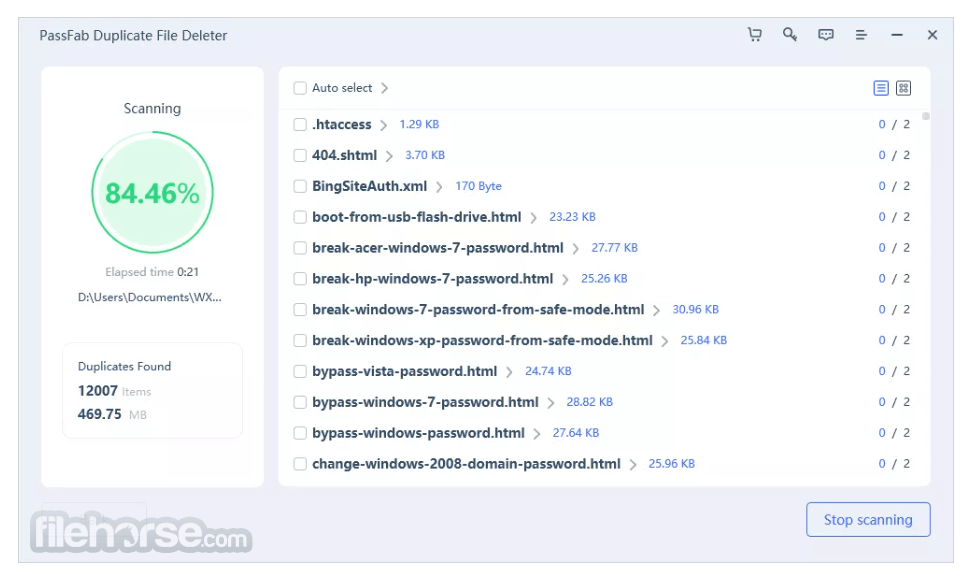Click the 30.96 KB size value
This screenshot has height=583, width=972.
(696, 309)
